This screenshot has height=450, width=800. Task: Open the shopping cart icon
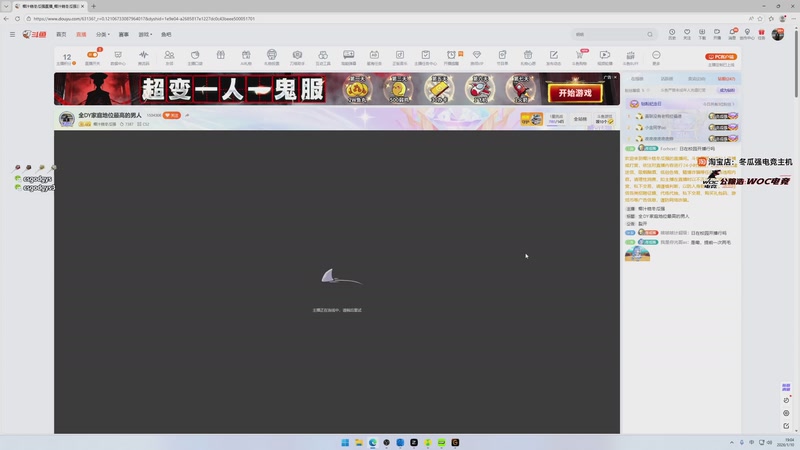(579, 55)
